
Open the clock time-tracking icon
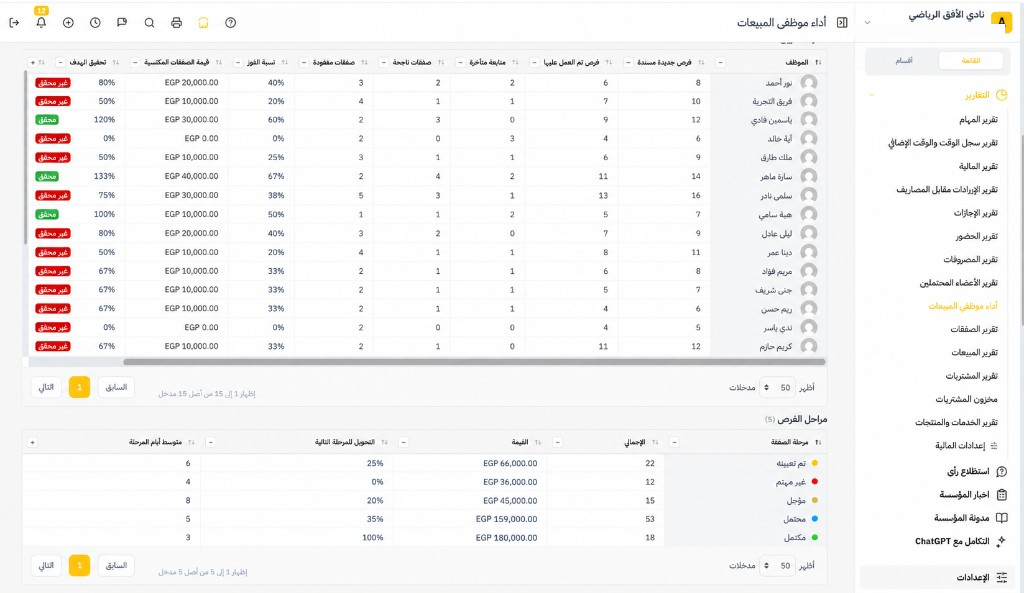pos(95,23)
